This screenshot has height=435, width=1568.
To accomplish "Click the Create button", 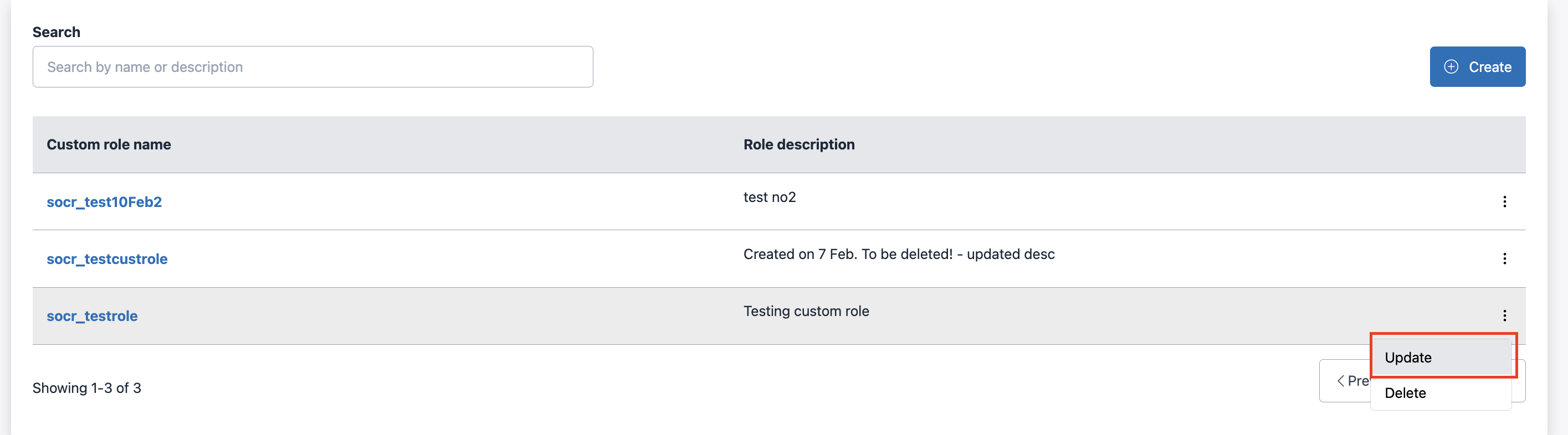I will pos(1478,67).
